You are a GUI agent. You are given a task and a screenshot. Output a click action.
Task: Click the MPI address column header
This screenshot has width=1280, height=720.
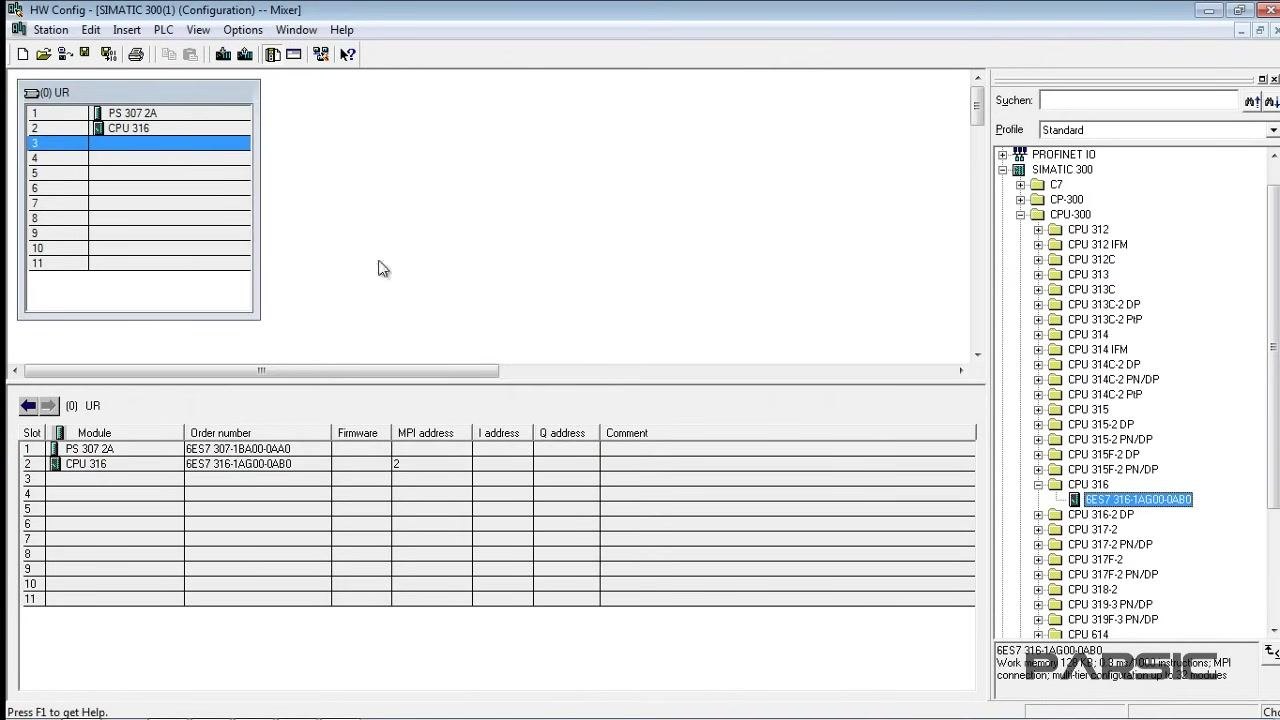pos(432,433)
